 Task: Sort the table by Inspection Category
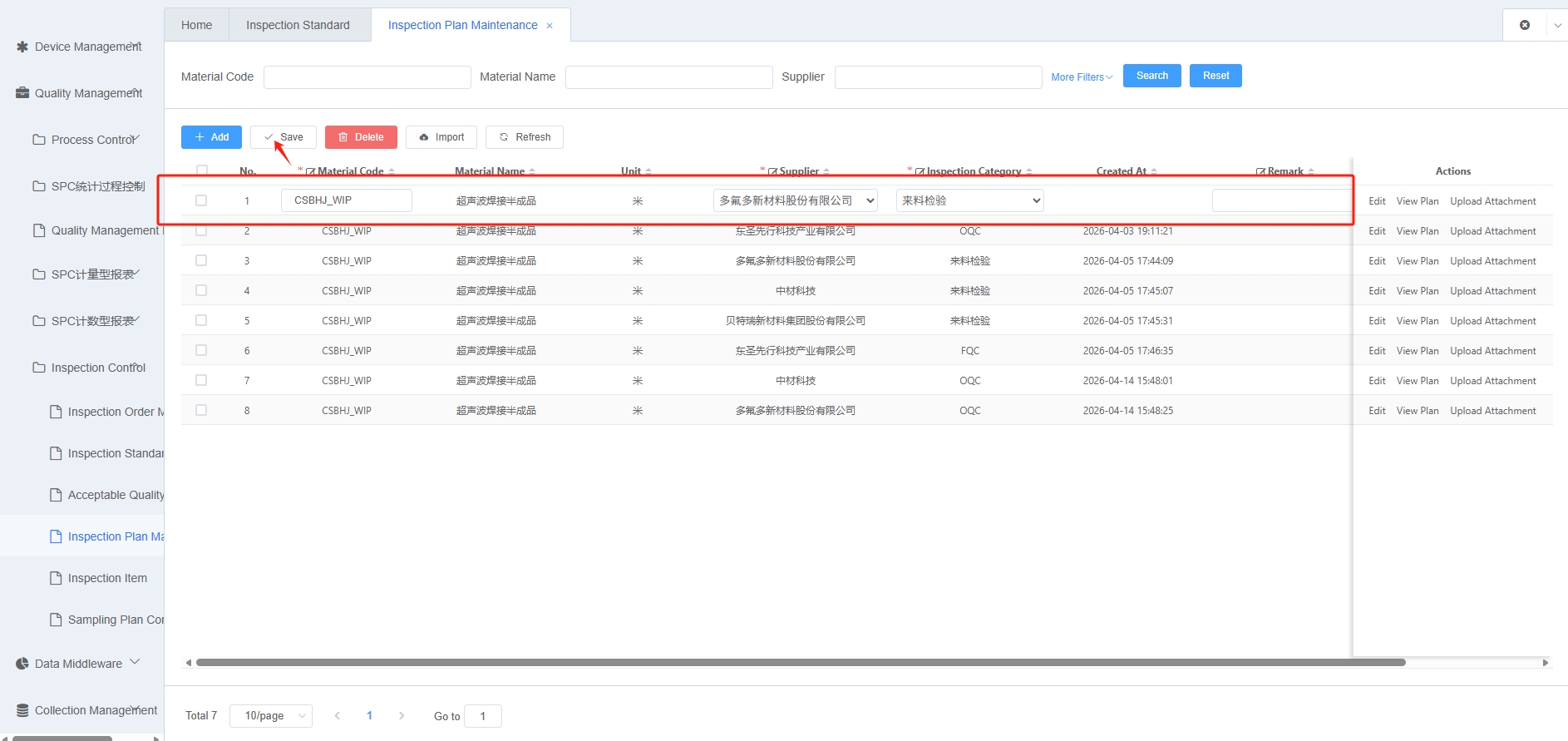tap(1029, 171)
